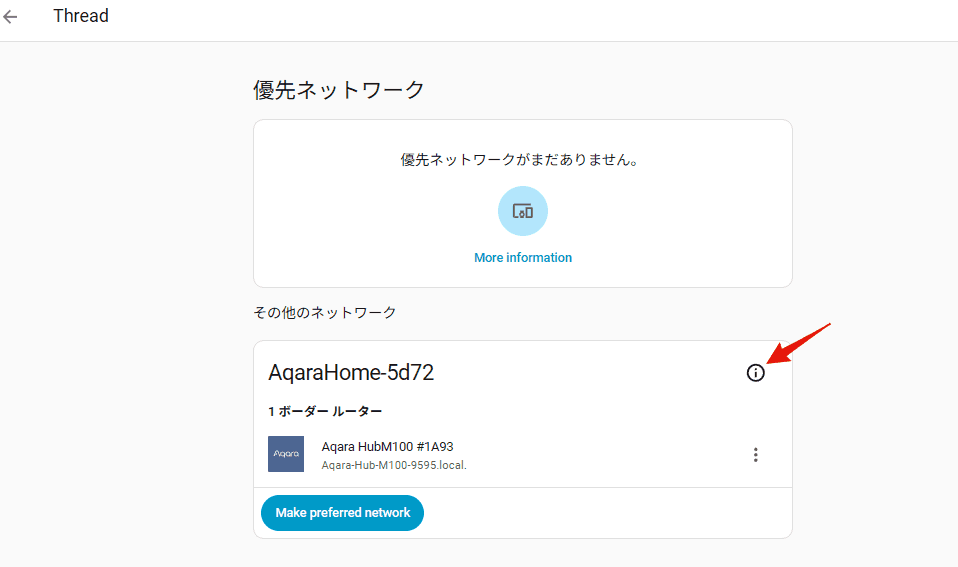Open the AqaraHome-5d72 network info icon
Viewport: 958px width, 567px height.
click(x=755, y=373)
